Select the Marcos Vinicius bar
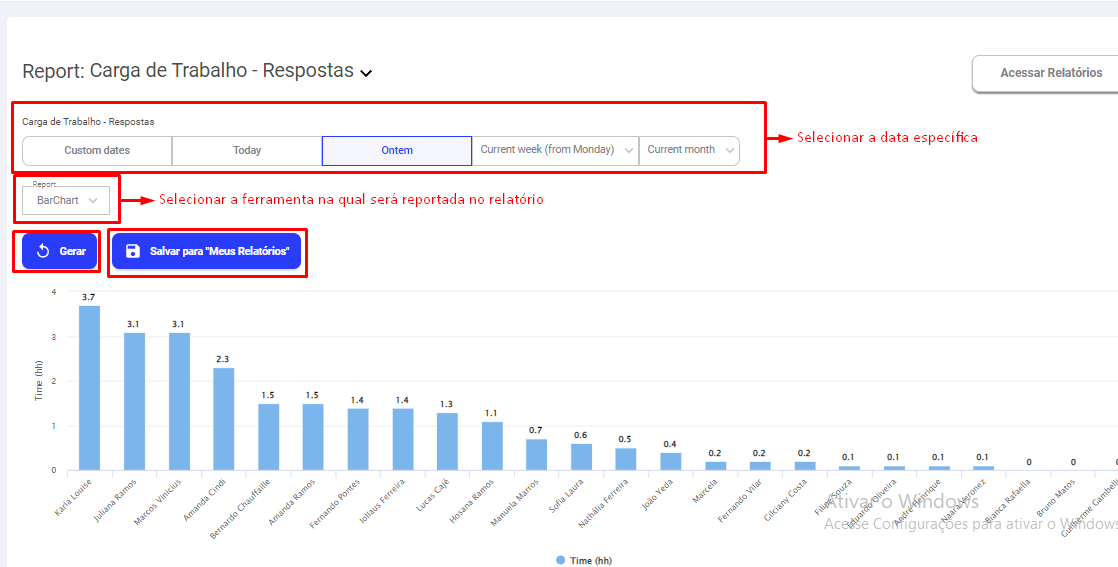Screen dimensions: 1118x567 tap(179, 401)
